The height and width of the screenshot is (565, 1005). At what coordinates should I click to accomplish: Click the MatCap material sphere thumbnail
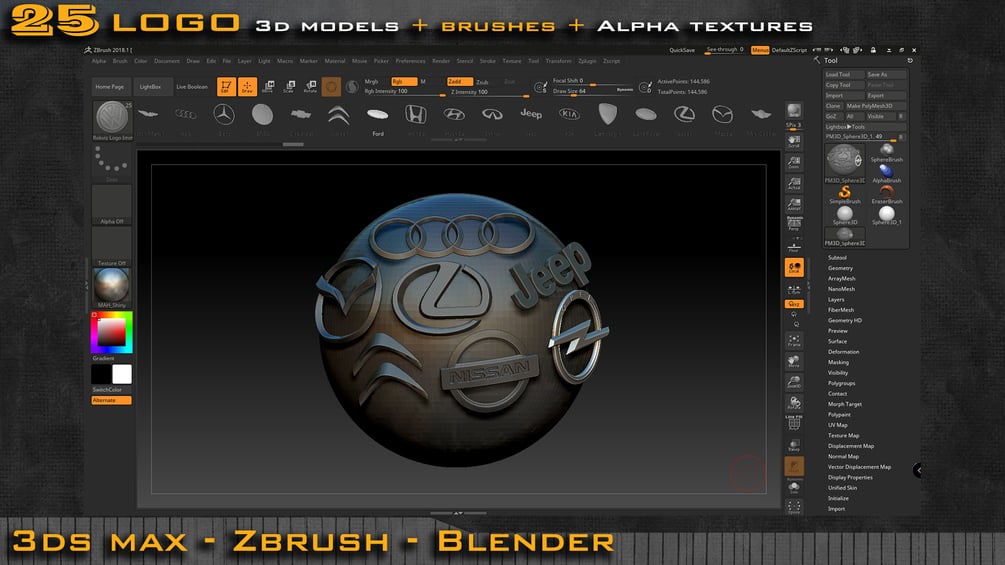pyautogui.click(x=112, y=284)
